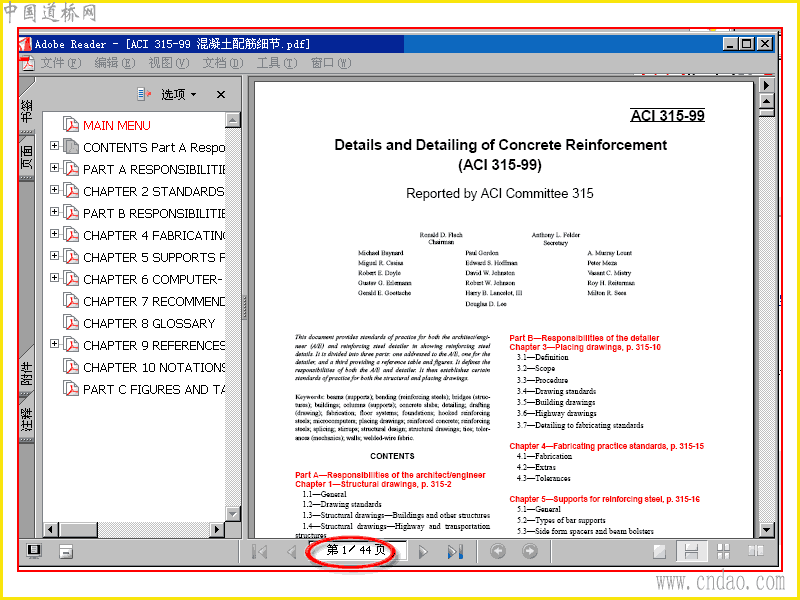Go to previous view round arrow
800x600 pixels.
498,551
